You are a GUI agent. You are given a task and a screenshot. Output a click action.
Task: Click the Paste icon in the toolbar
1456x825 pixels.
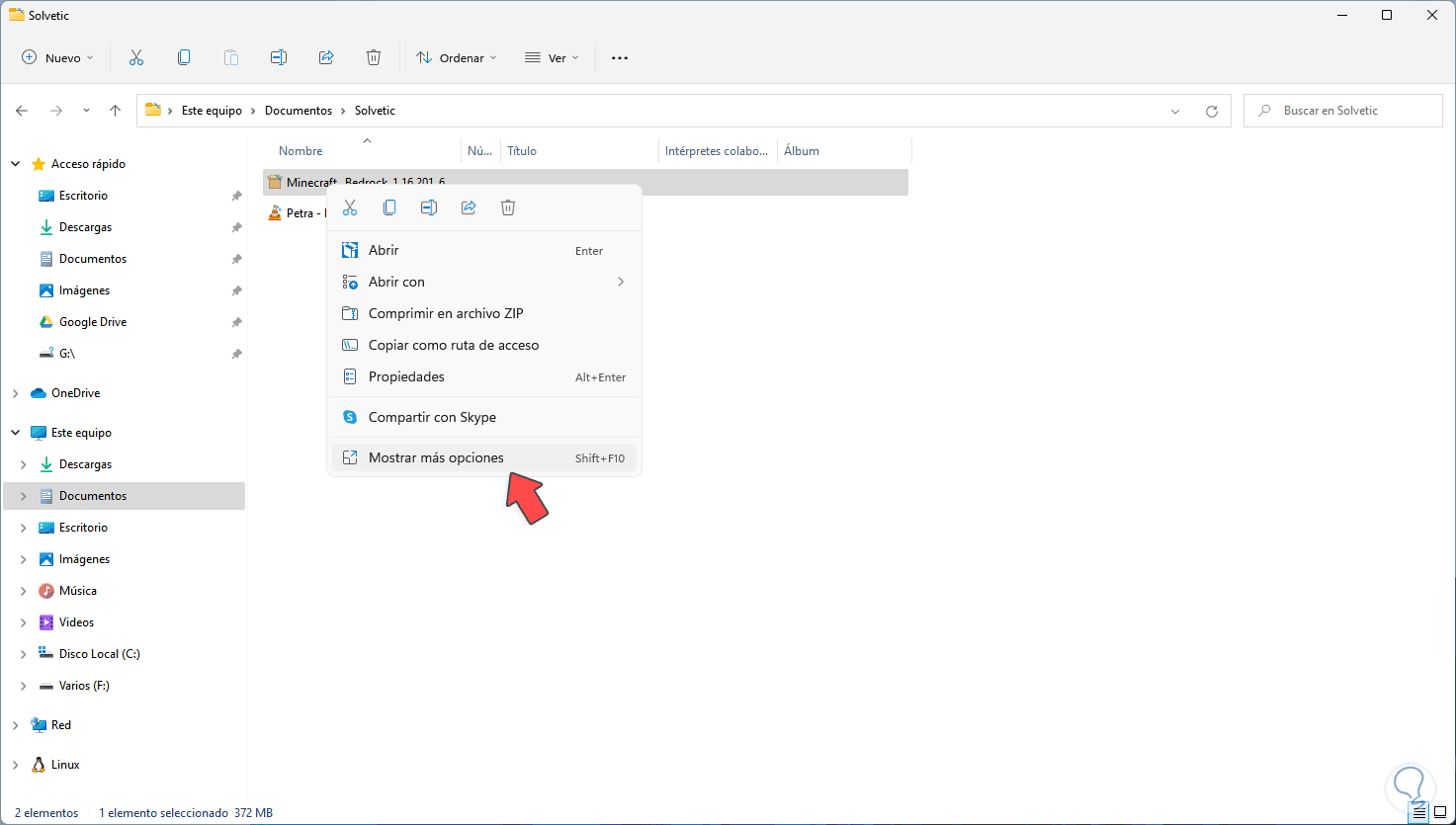(231, 57)
